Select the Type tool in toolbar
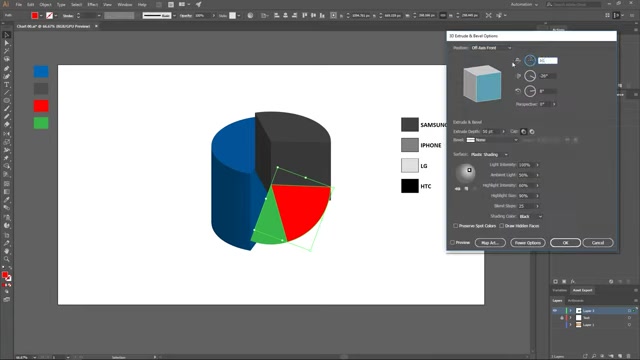The height and width of the screenshot is (360, 640). click(x=7, y=85)
